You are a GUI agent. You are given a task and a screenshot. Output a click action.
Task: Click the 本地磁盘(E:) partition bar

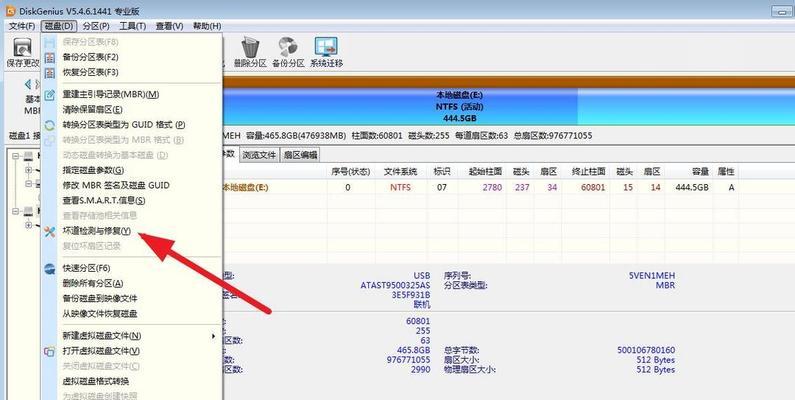[x=400, y=106]
